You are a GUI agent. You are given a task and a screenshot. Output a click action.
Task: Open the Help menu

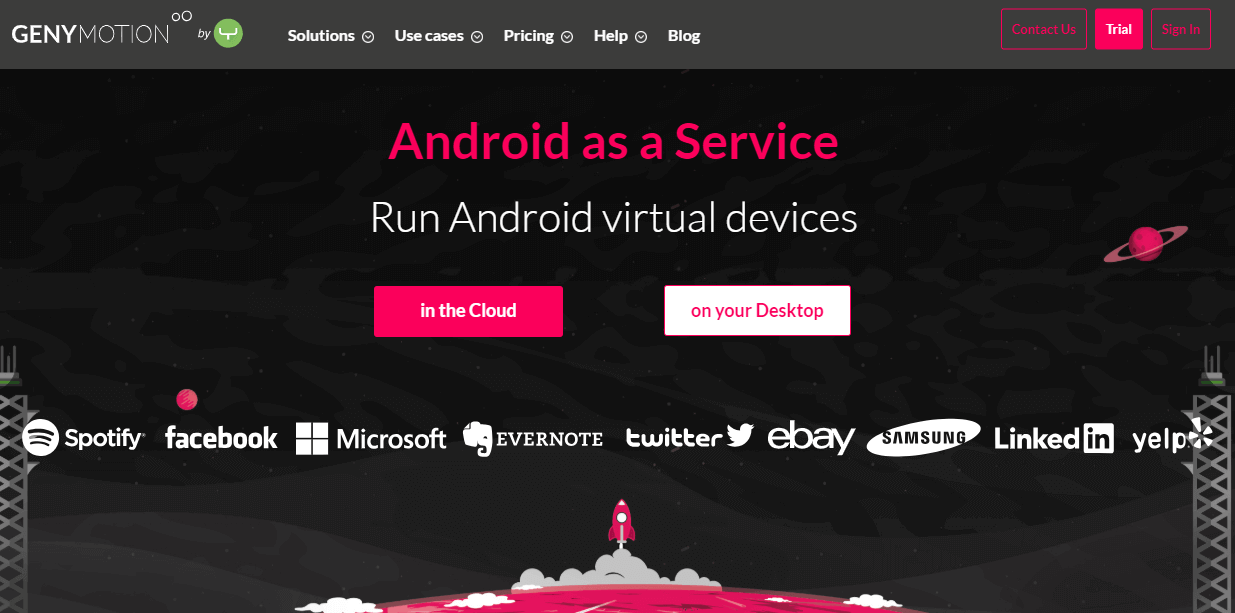(x=620, y=36)
